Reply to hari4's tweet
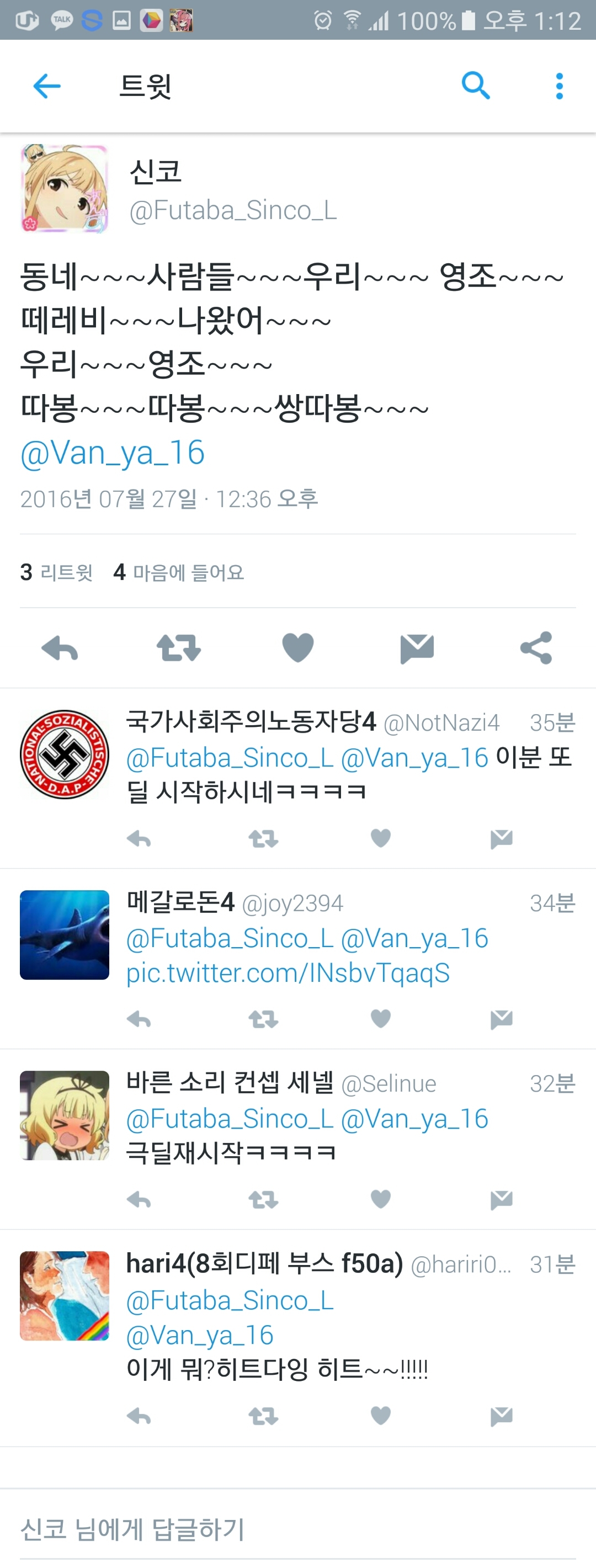596x1568 pixels. click(139, 1416)
